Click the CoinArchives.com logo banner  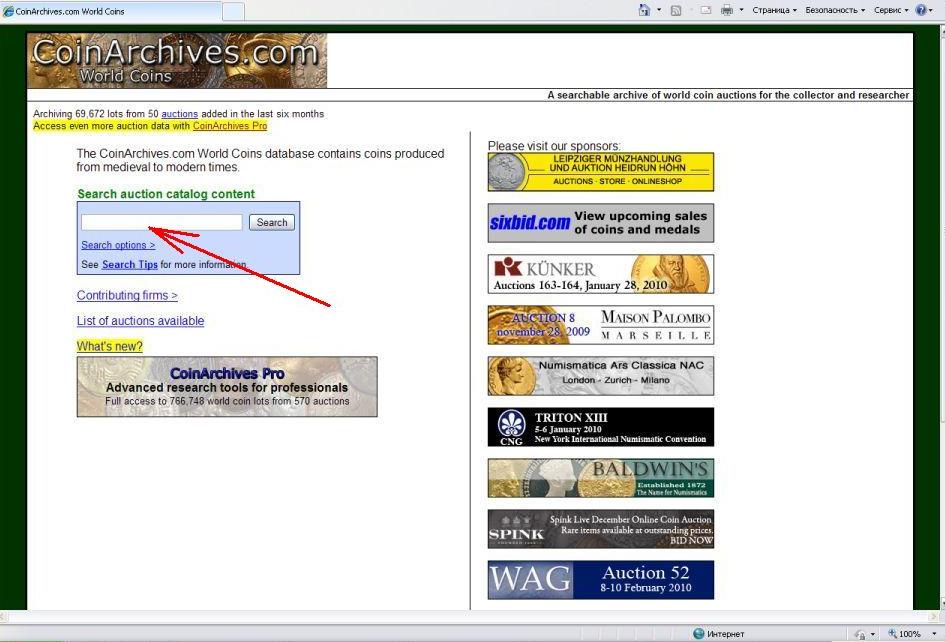click(177, 61)
